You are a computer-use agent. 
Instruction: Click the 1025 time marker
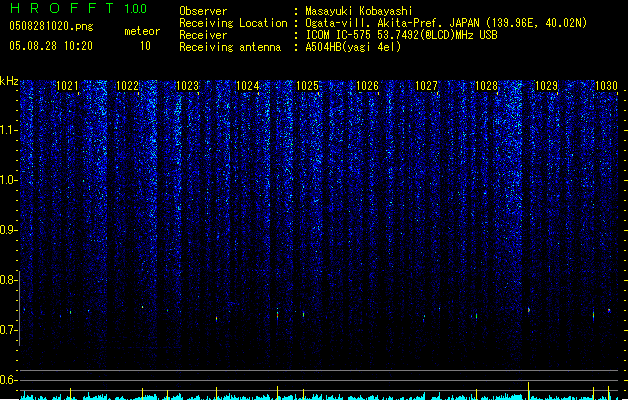click(307, 86)
